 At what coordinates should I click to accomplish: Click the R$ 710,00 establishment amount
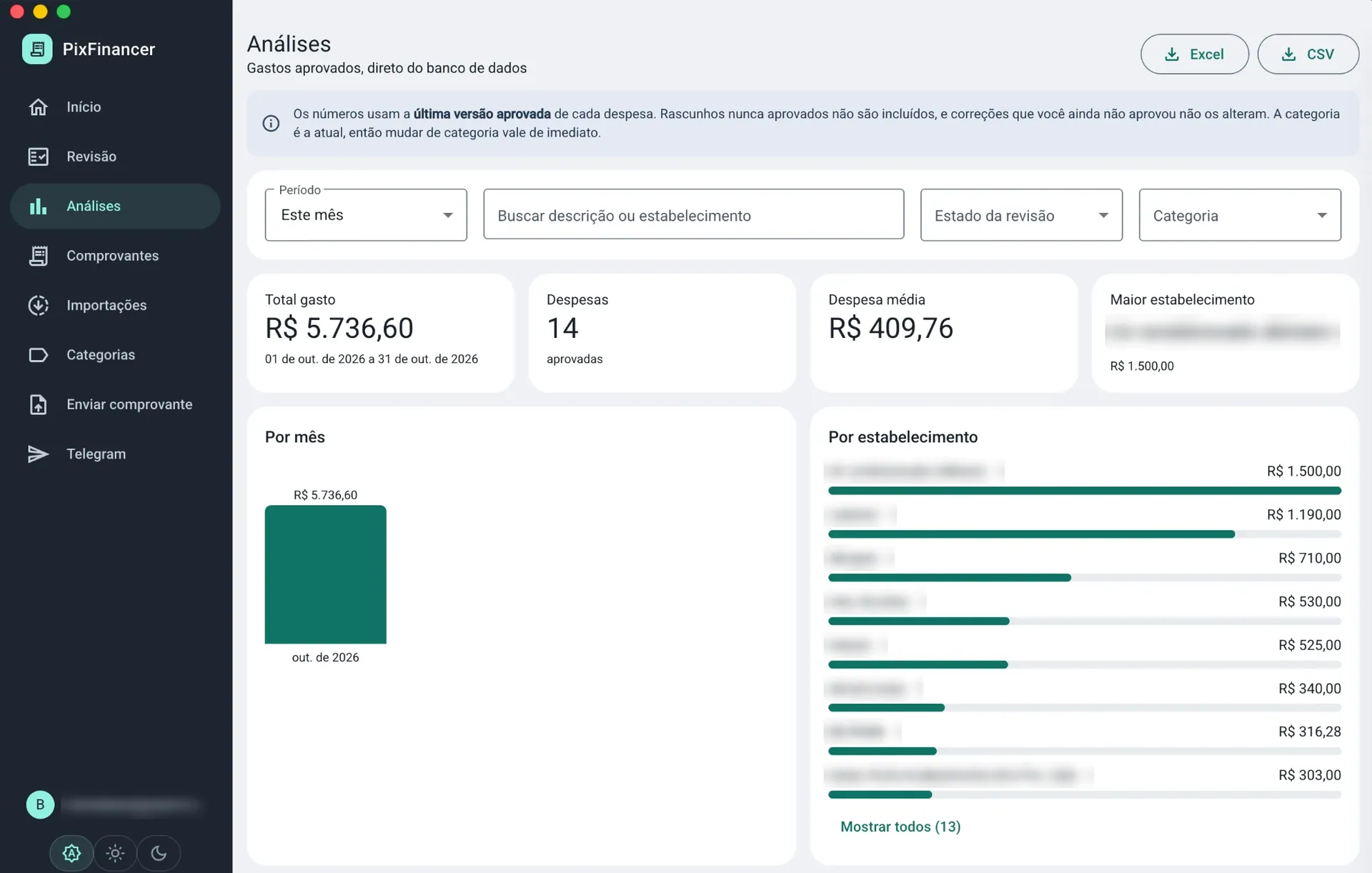click(1309, 558)
